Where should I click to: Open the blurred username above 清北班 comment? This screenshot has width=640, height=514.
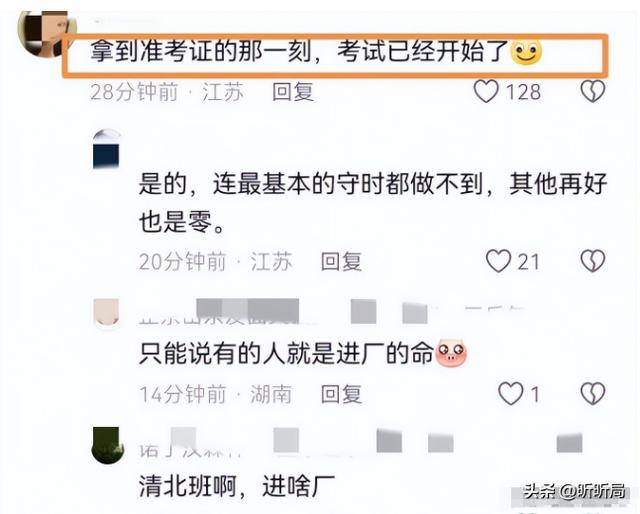[360, 443]
